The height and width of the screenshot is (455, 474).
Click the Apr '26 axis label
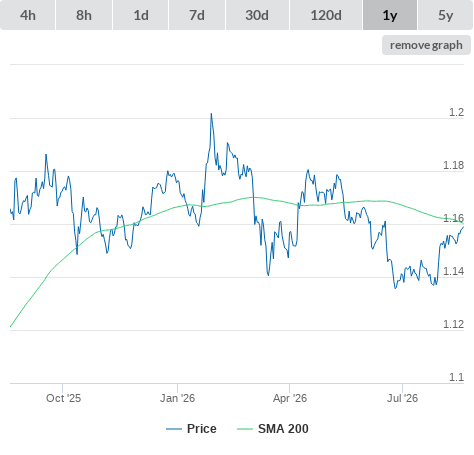(x=290, y=398)
